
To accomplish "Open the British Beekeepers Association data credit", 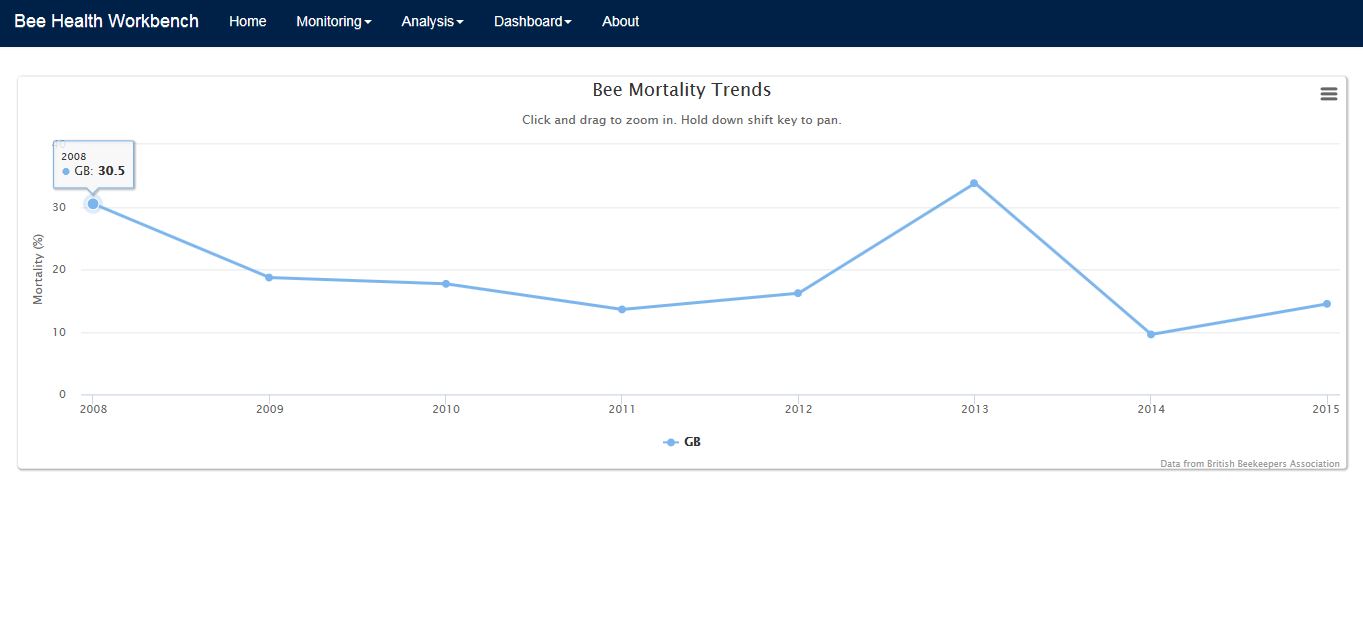I will (1249, 464).
